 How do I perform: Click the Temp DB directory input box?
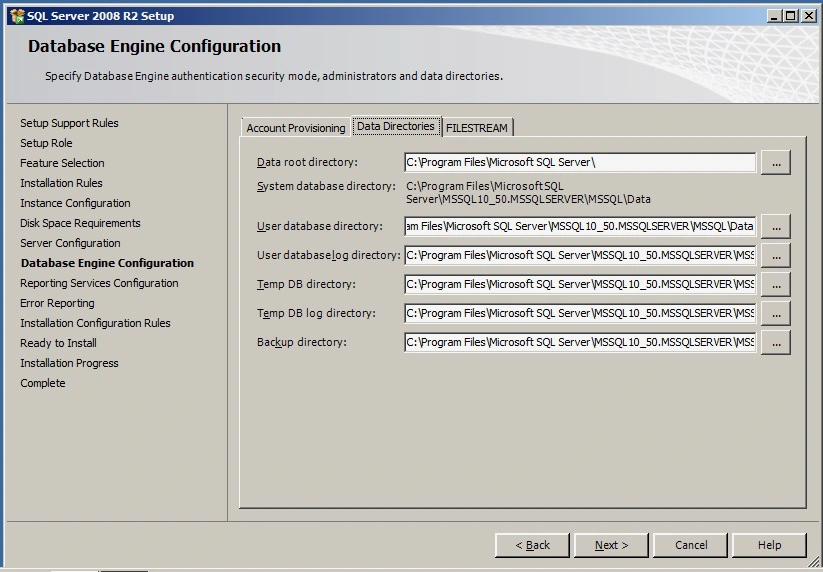tap(580, 285)
